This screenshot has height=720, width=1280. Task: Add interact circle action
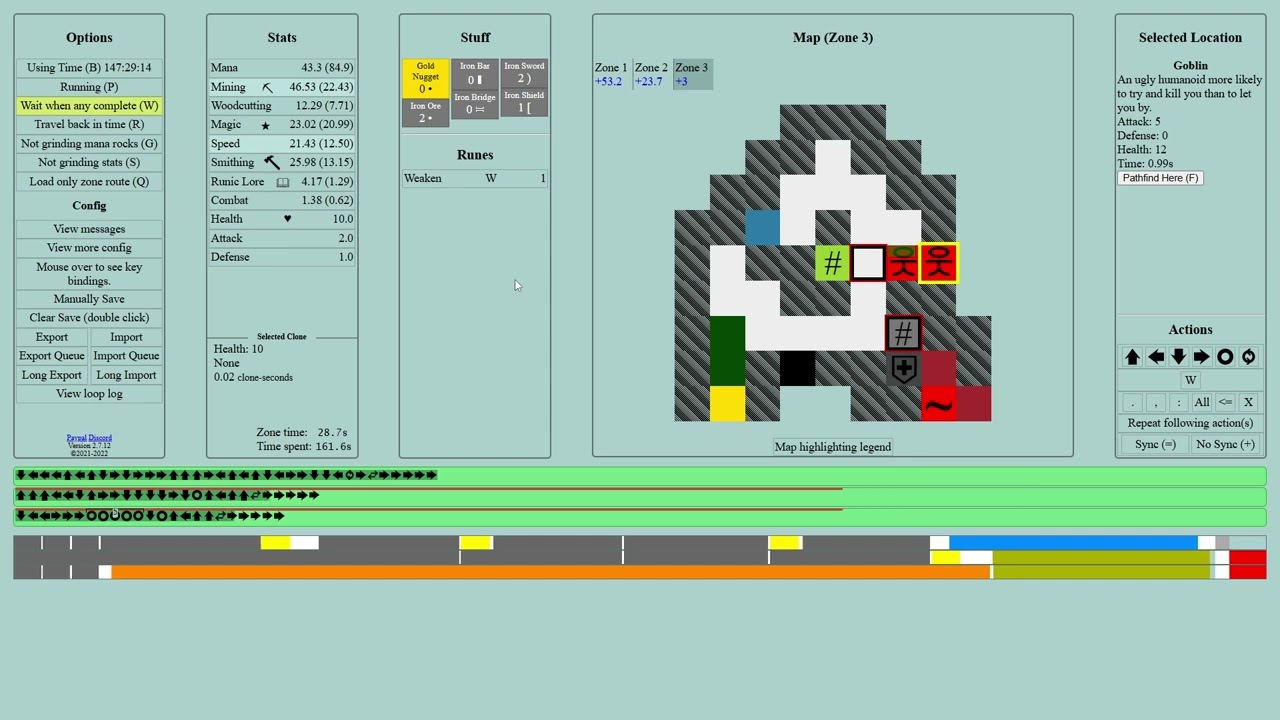coord(1225,357)
